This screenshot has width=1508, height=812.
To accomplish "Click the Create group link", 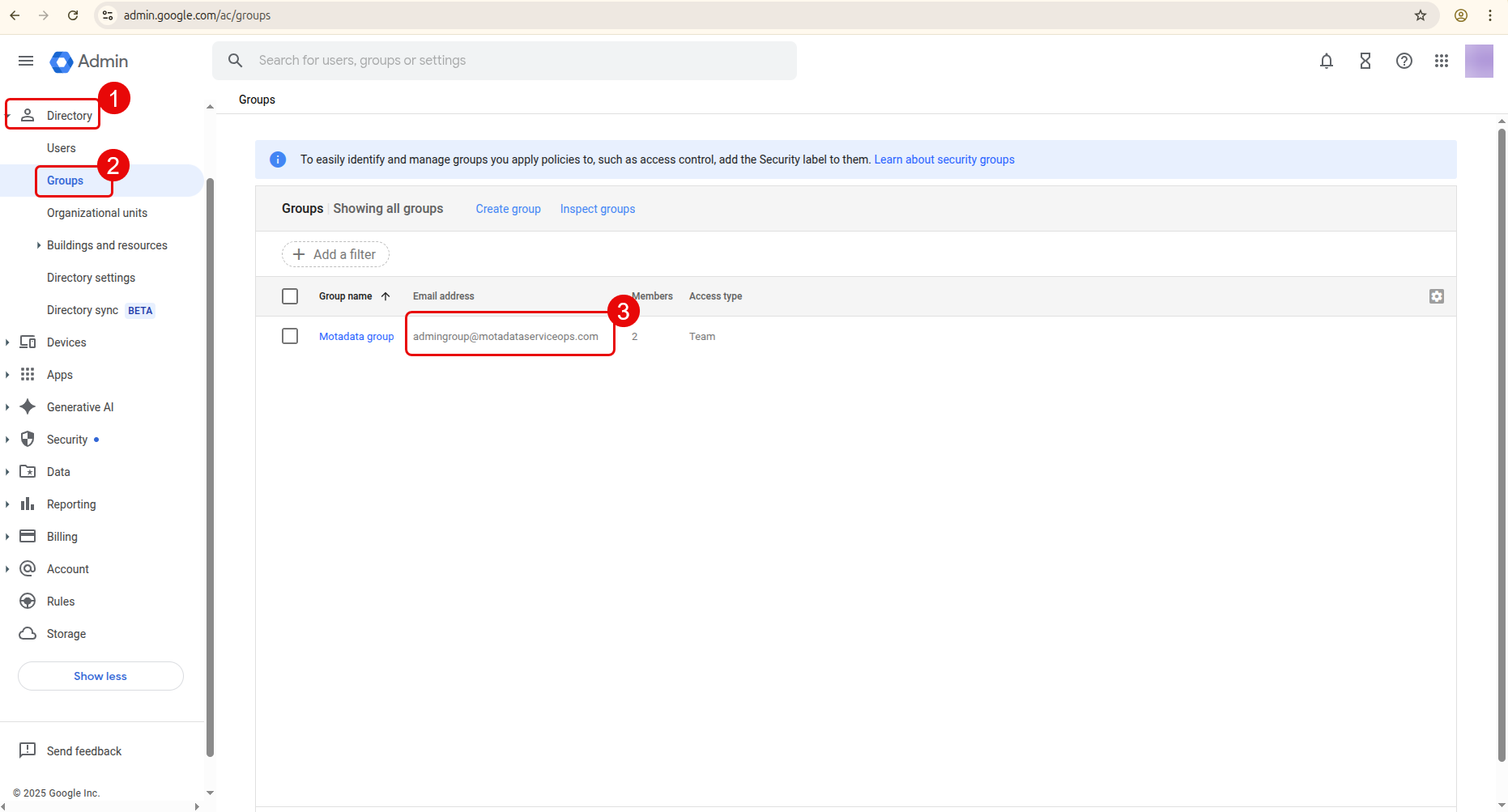I will tap(508, 209).
